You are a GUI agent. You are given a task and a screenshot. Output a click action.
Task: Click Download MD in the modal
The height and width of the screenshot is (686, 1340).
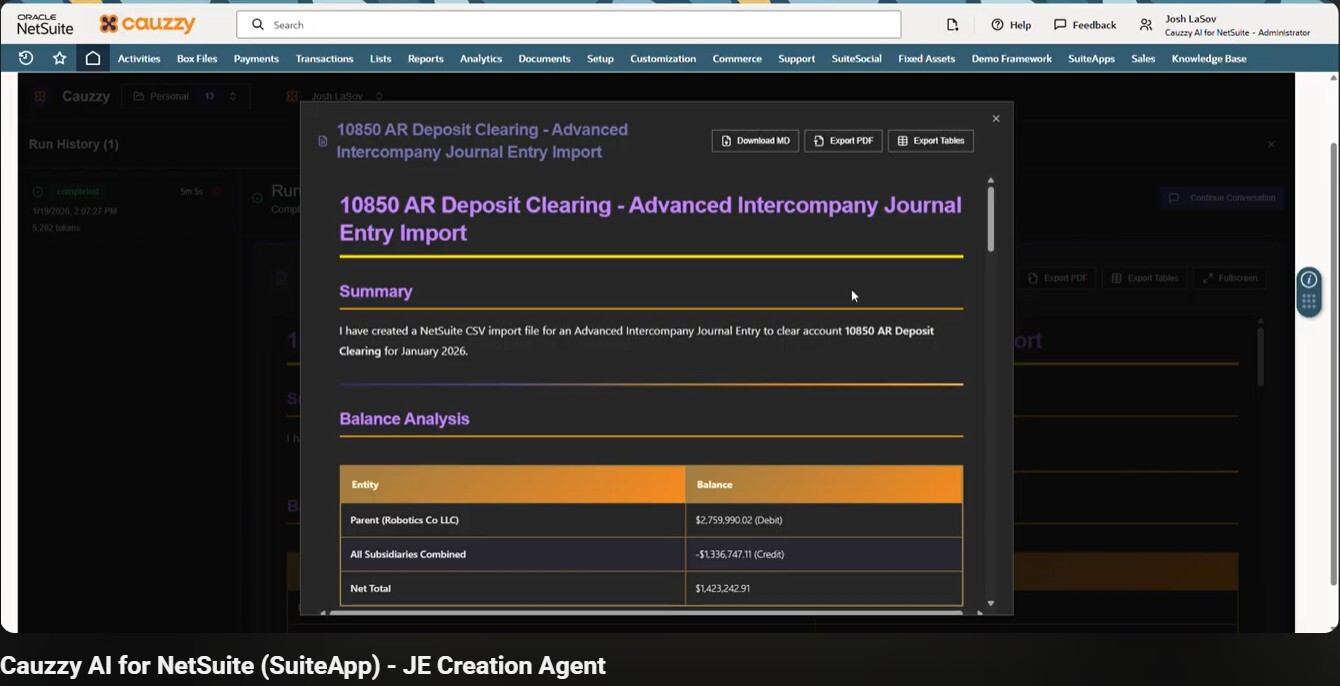tap(755, 141)
